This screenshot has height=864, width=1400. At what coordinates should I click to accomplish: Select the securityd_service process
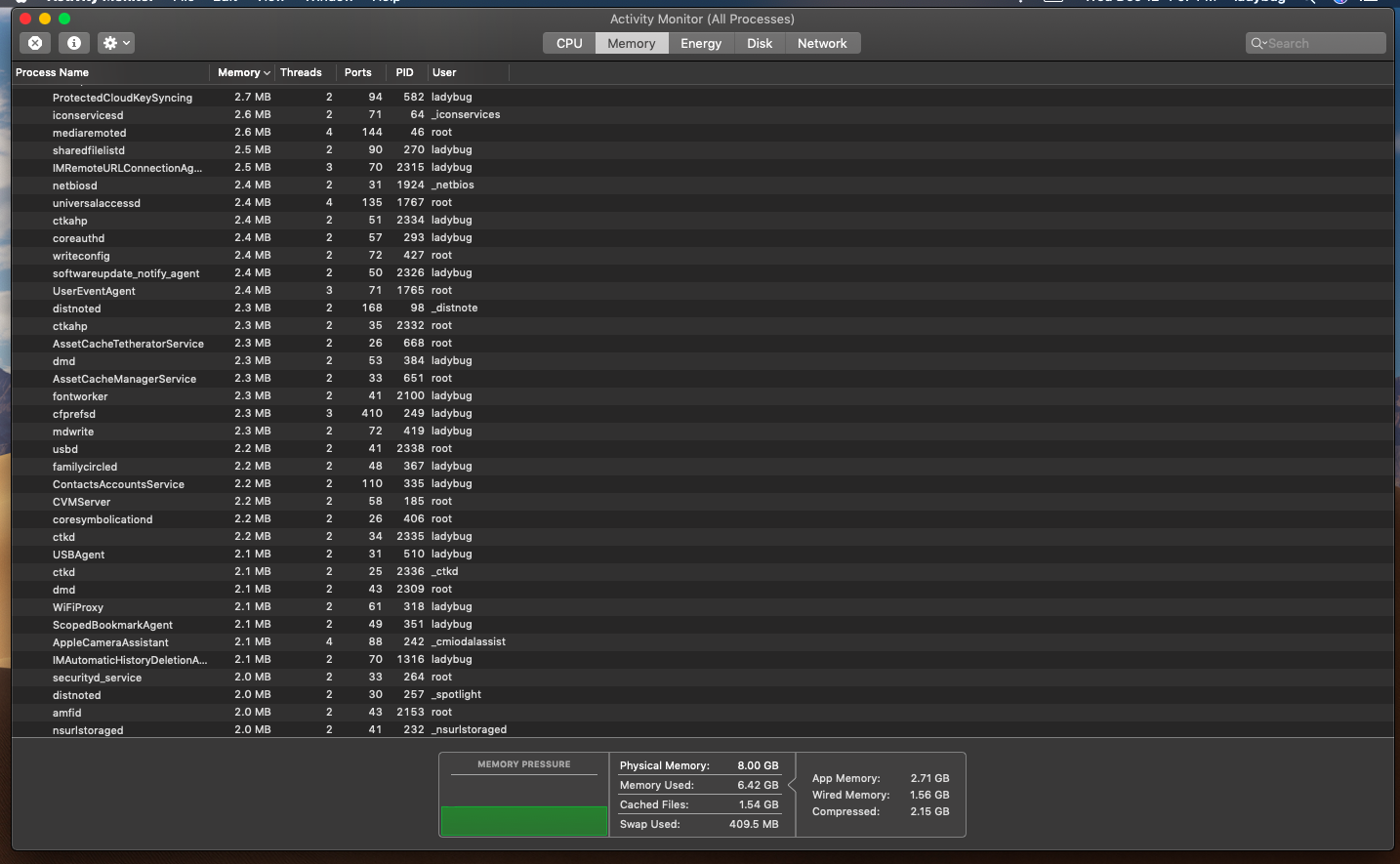point(702,678)
